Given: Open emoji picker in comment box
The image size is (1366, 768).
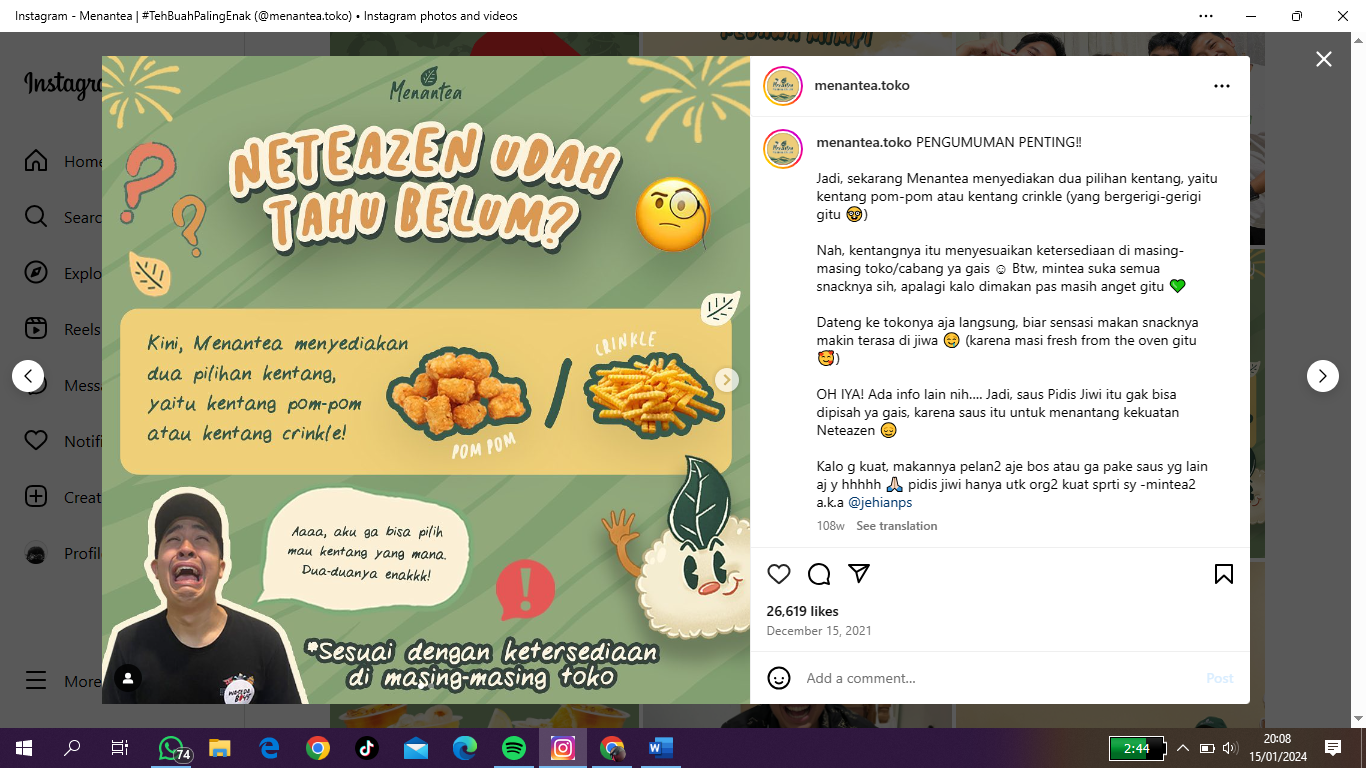Looking at the screenshot, I should [x=779, y=678].
